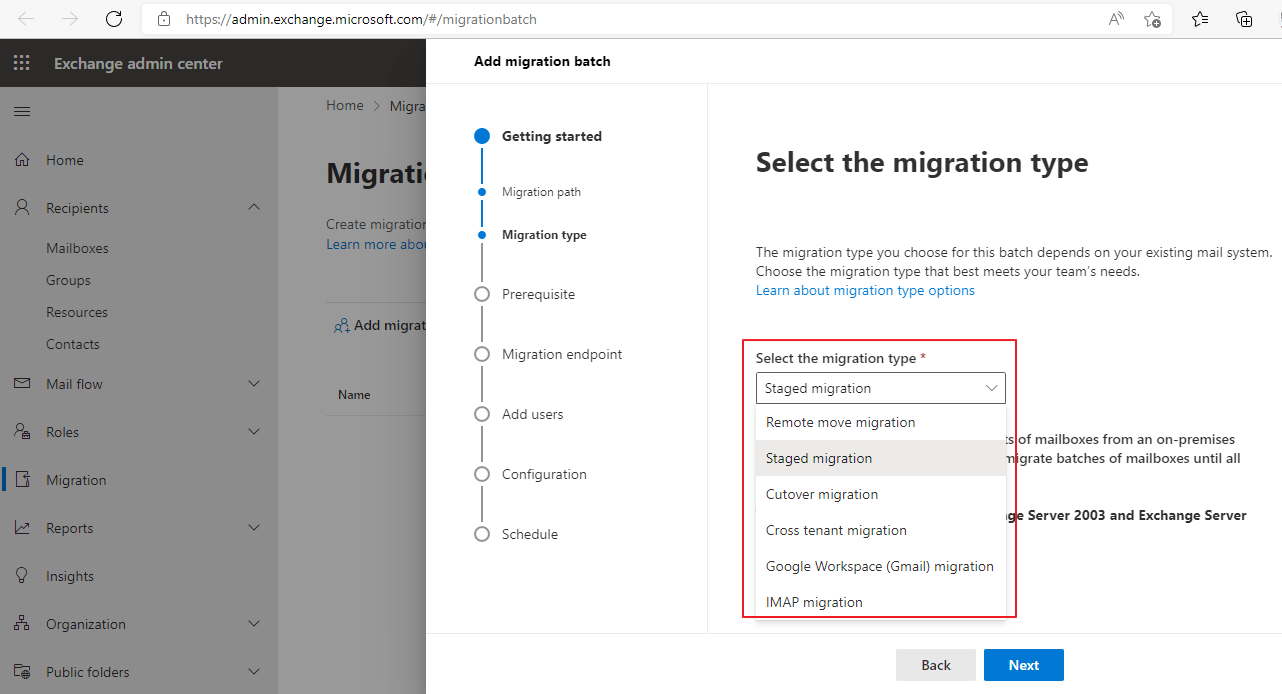Open Groups under Recipients
The width and height of the screenshot is (1282, 694).
(x=68, y=280)
